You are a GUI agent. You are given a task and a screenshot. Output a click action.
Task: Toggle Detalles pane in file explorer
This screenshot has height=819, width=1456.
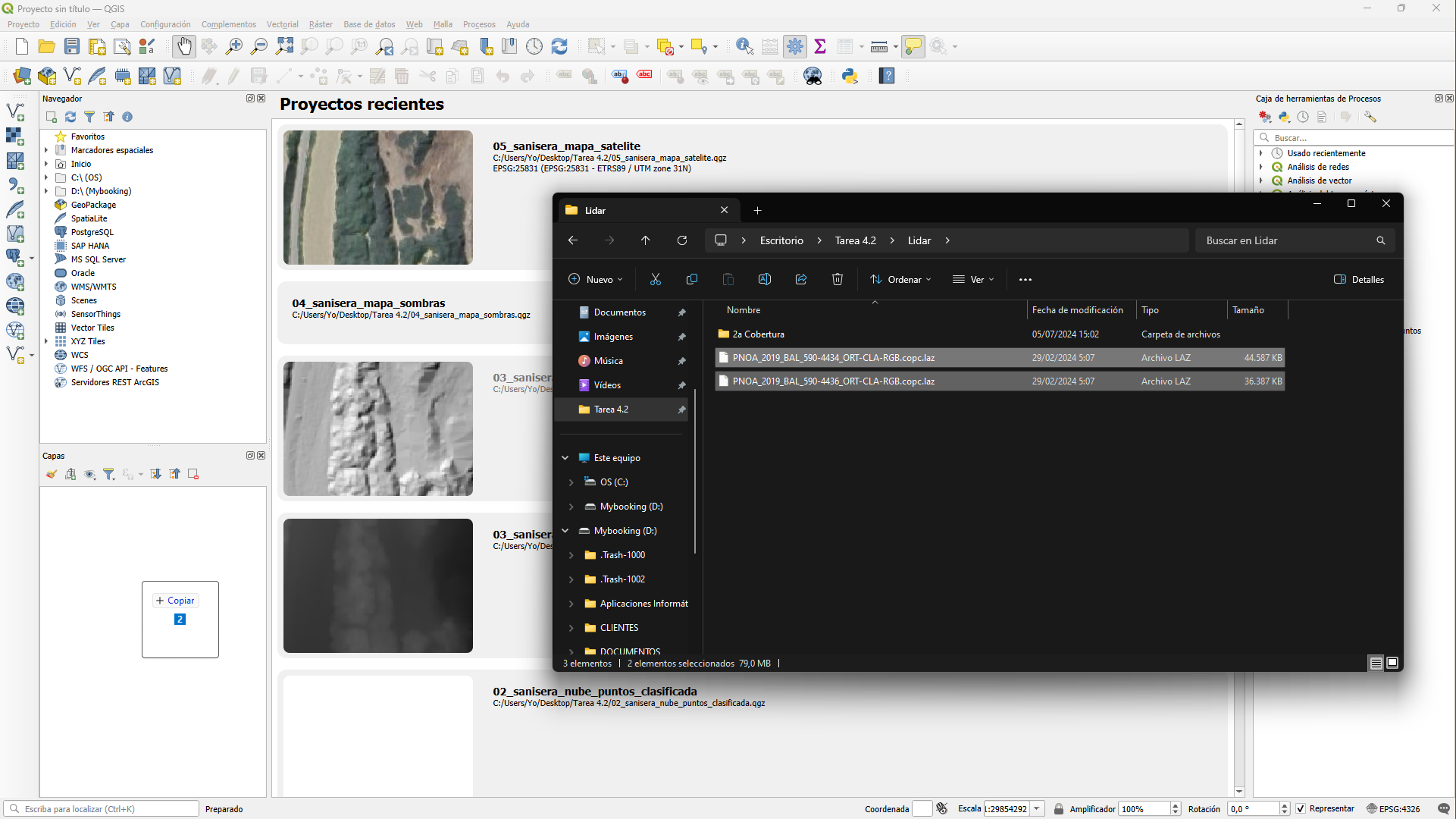click(x=1358, y=280)
